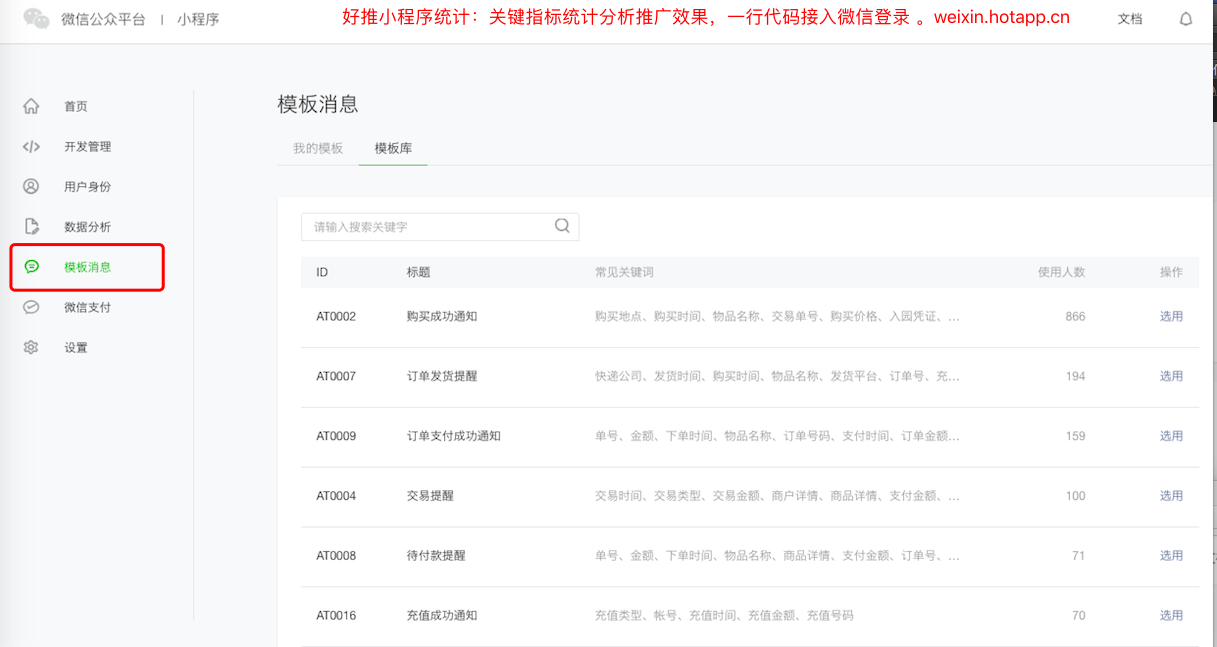Open 开发管理 in the sidebar

88,147
